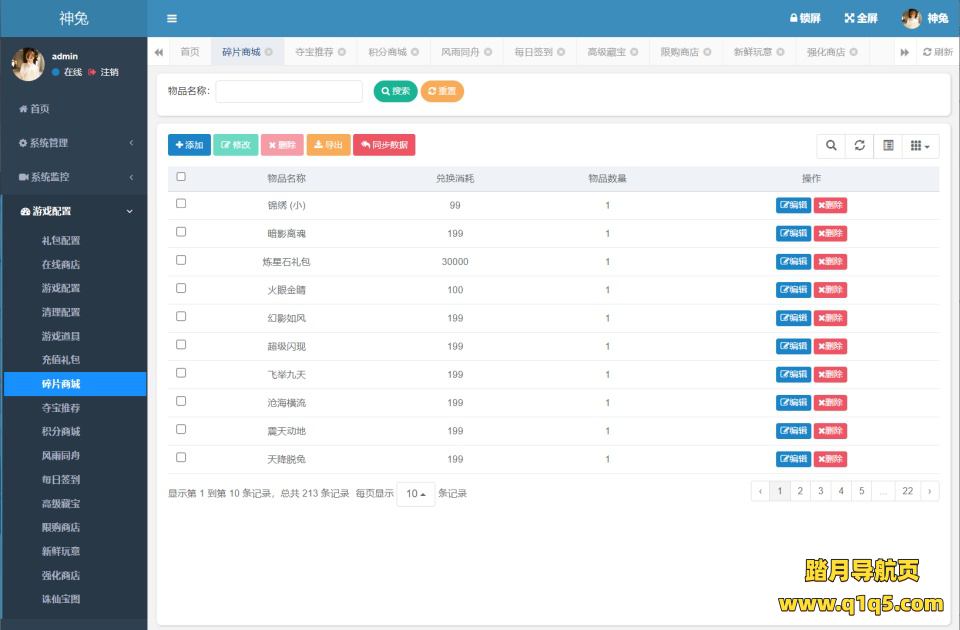The height and width of the screenshot is (630, 960).
Task: Click the 物品名称 search input field
Action: tap(289, 91)
